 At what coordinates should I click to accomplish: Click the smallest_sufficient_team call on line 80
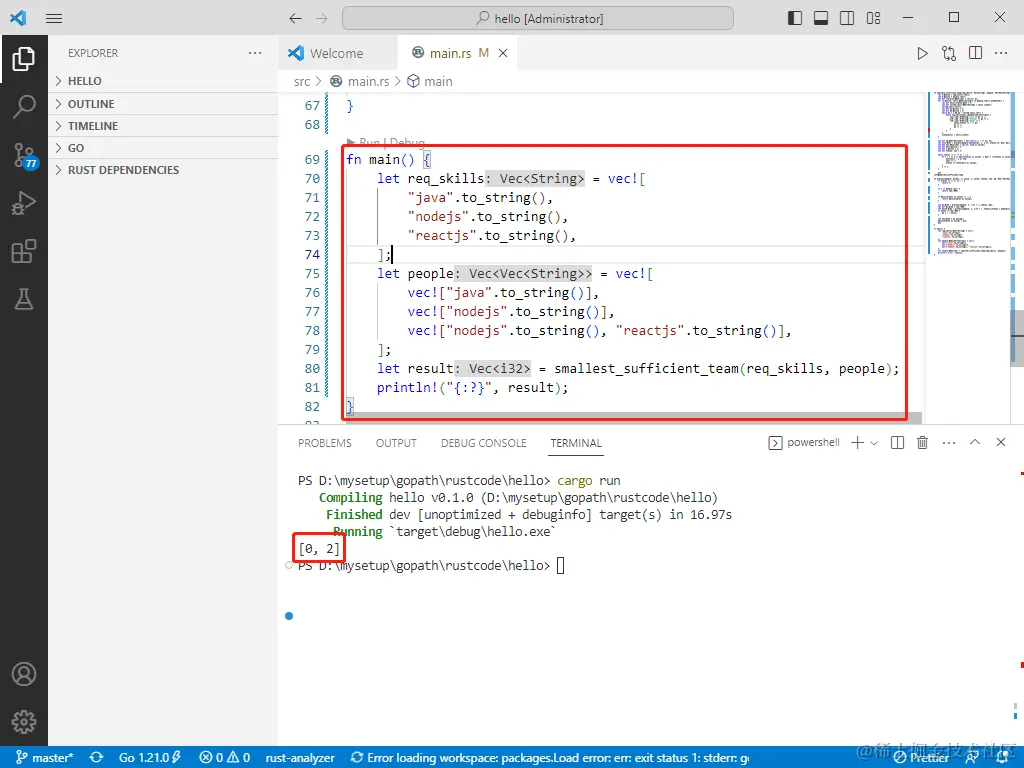pos(646,369)
